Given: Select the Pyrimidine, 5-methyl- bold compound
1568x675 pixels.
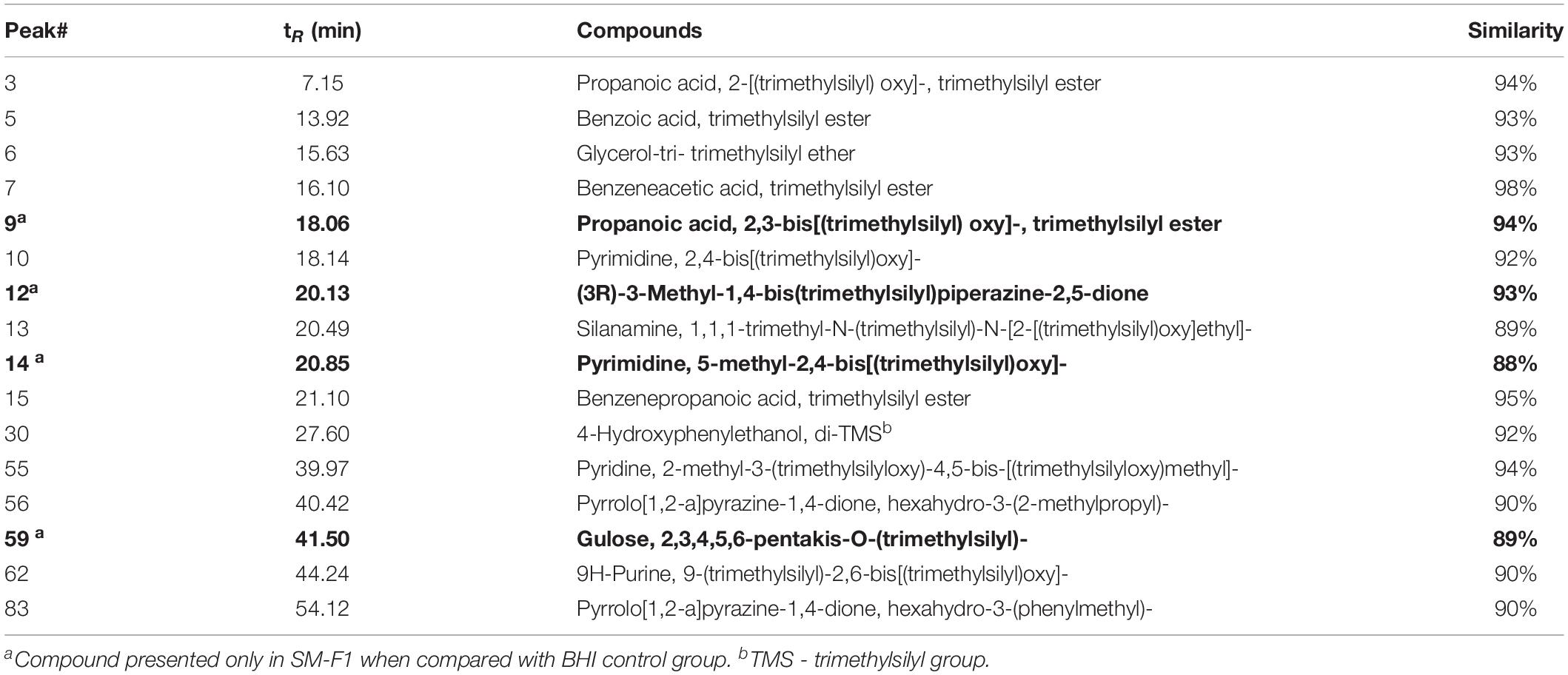Looking at the screenshot, I should [821, 363].
